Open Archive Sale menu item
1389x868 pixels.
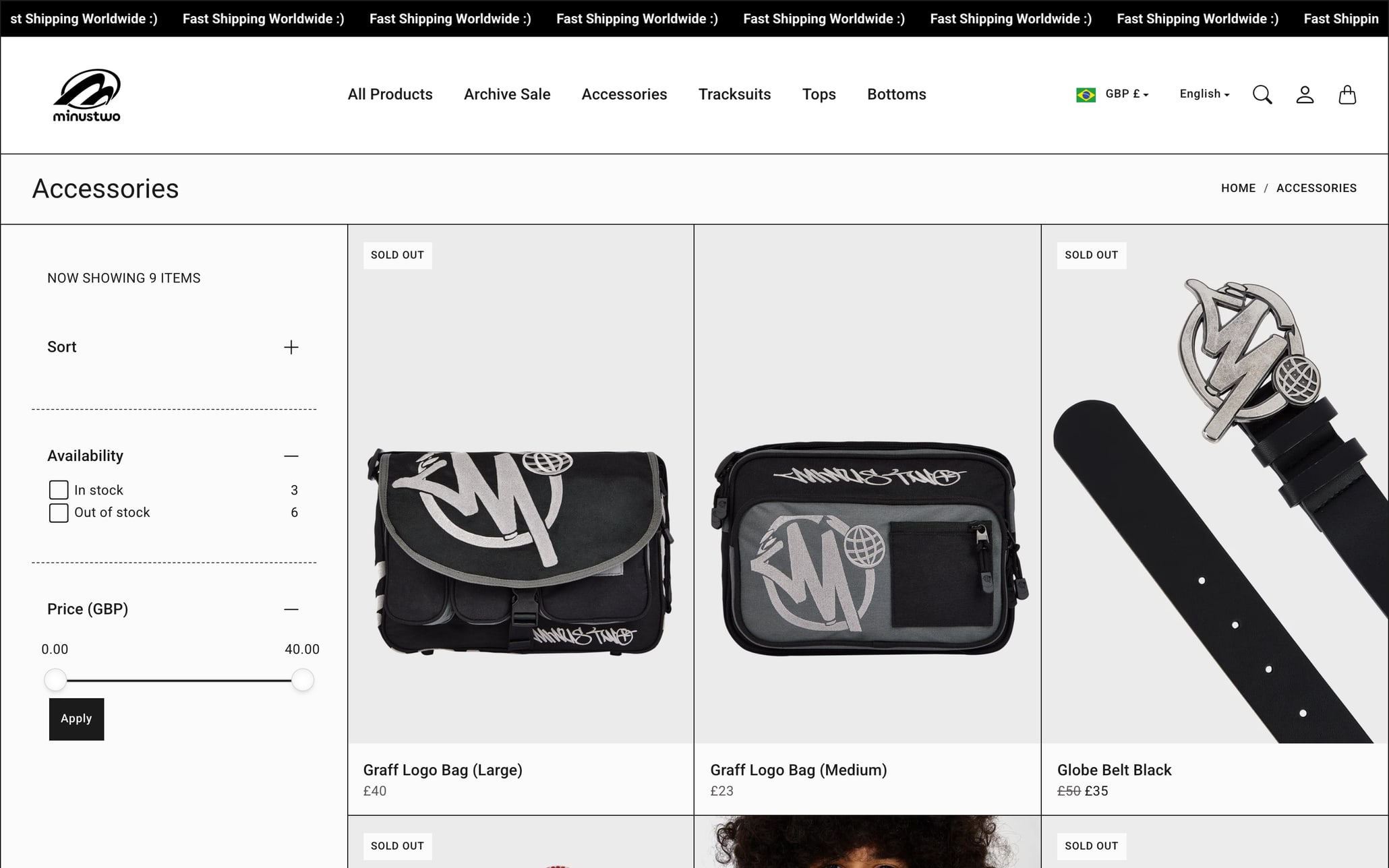tap(507, 94)
